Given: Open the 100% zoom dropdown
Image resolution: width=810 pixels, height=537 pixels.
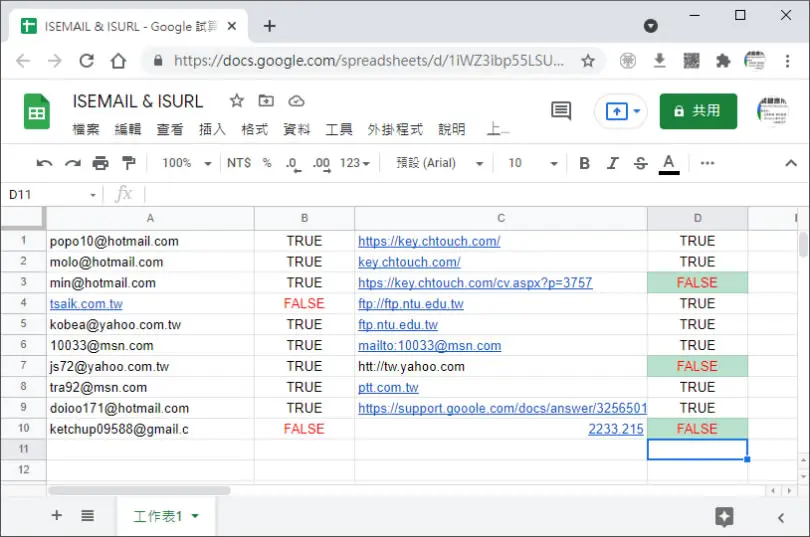Looking at the screenshot, I should (x=186, y=163).
